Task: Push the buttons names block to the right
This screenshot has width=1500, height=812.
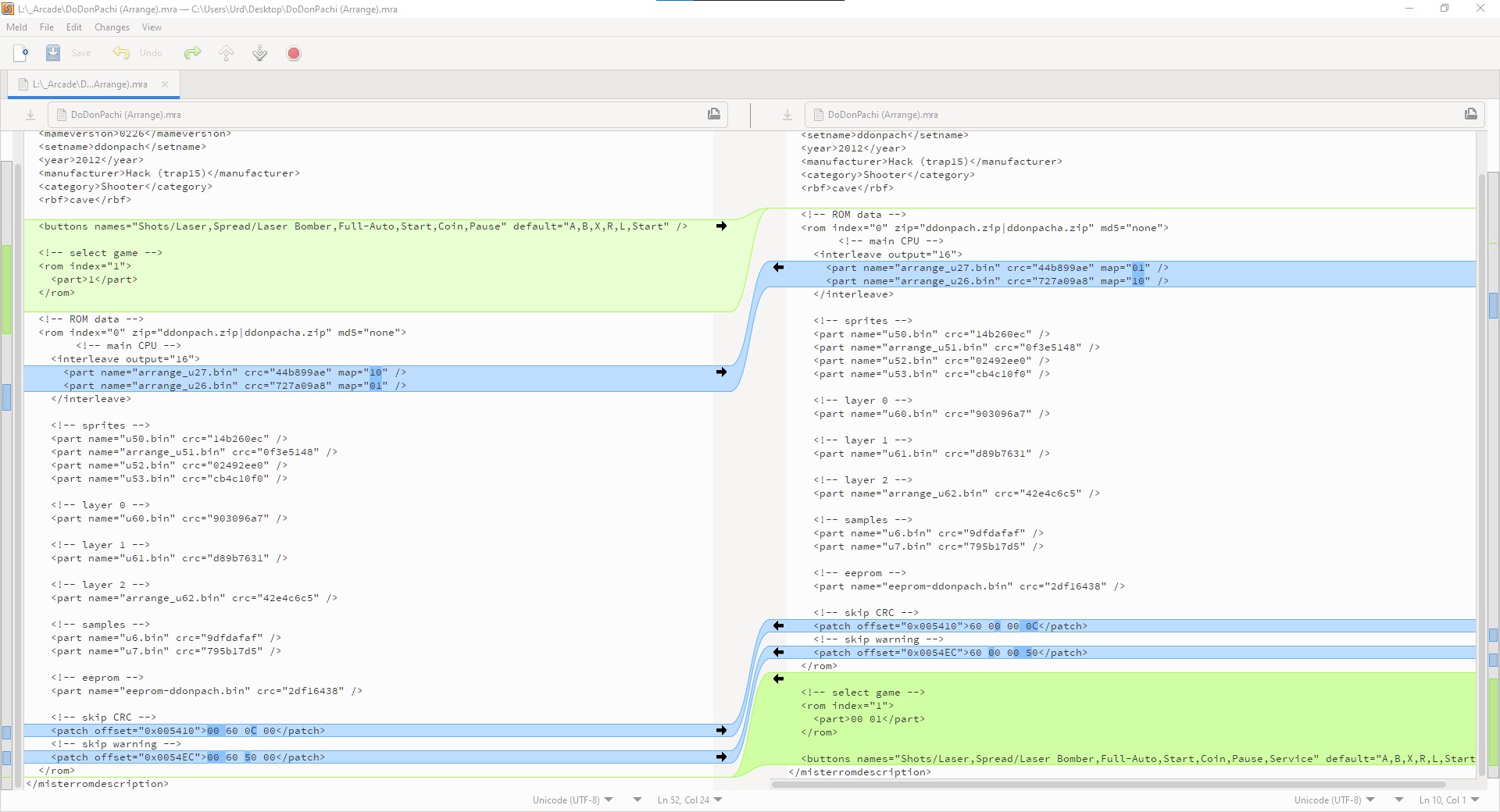Action: [x=721, y=226]
